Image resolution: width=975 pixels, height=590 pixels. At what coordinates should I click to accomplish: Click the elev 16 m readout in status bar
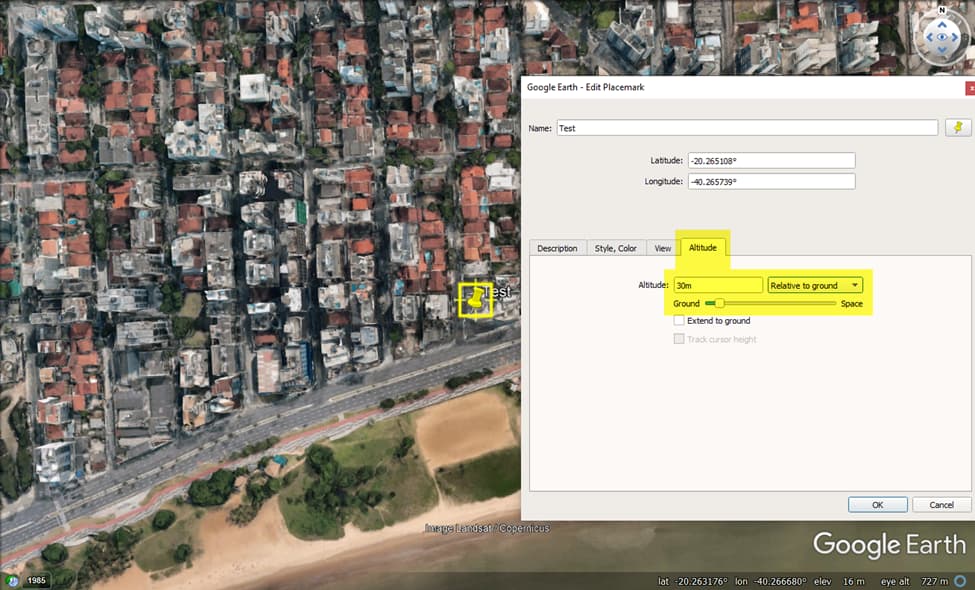[x=839, y=581]
